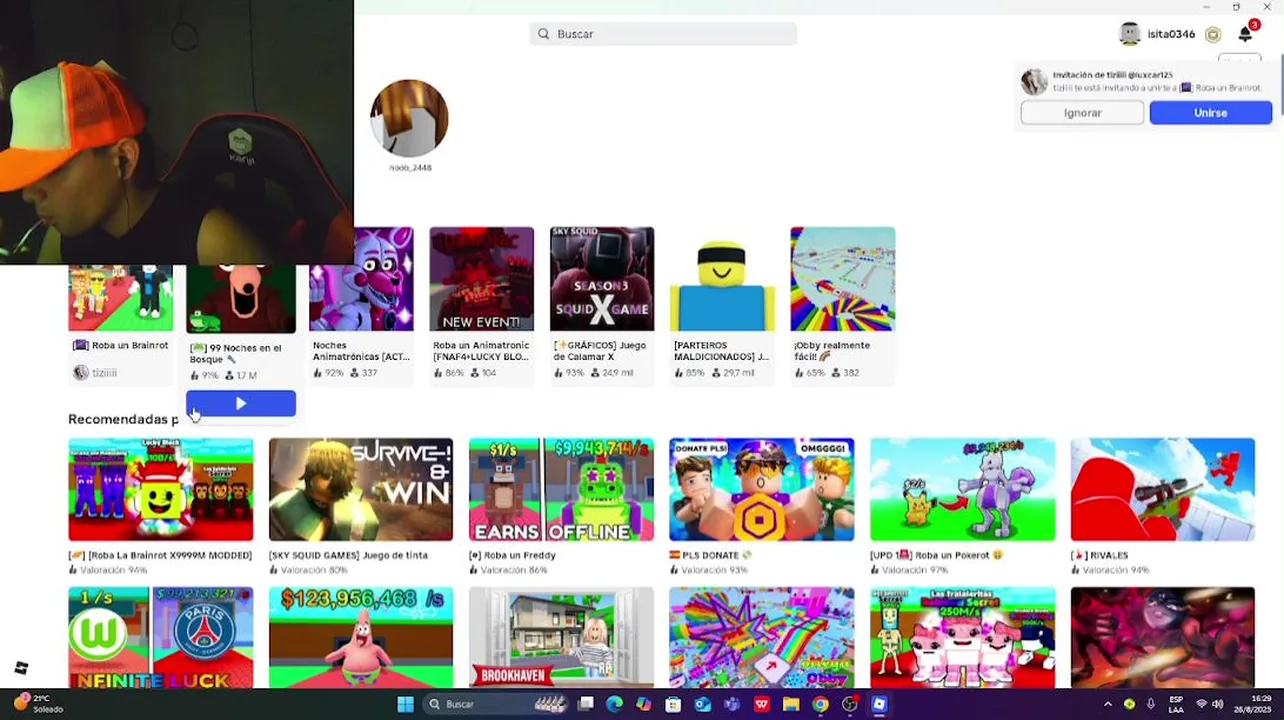
Task: Open Obby realmente fácil thumbnail
Action: tap(843, 279)
